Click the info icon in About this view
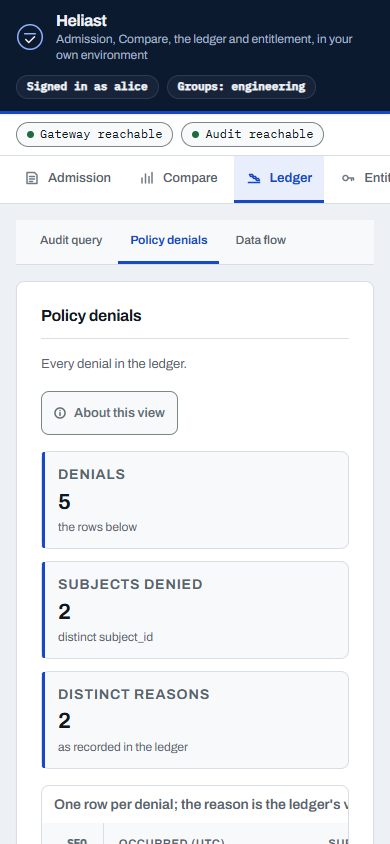 (x=60, y=413)
